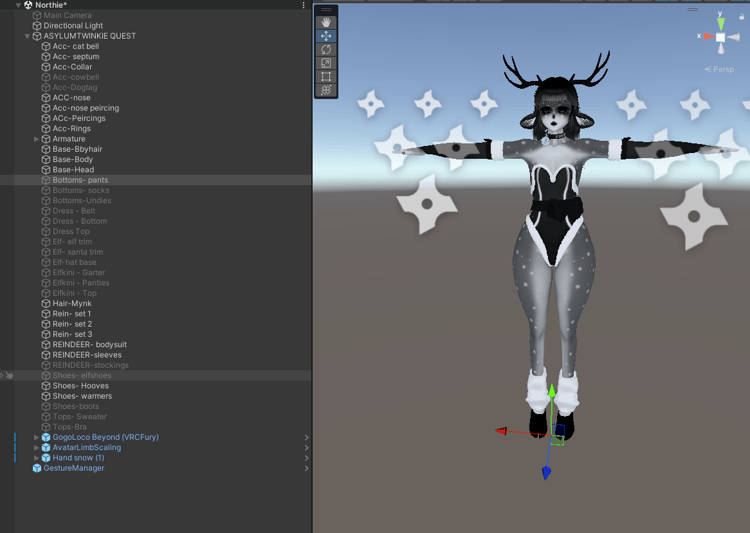Expand AvatarLimbScaling children
This screenshot has width=750, height=533.
[x=36, y=448]
